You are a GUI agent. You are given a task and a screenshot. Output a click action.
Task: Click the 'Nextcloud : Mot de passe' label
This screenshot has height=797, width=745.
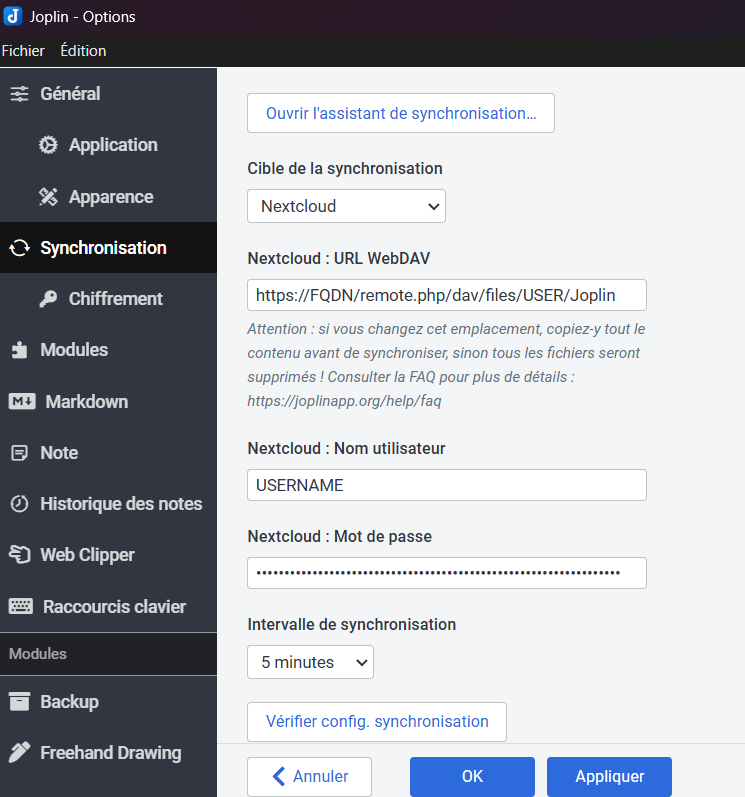tap(339, 536)
